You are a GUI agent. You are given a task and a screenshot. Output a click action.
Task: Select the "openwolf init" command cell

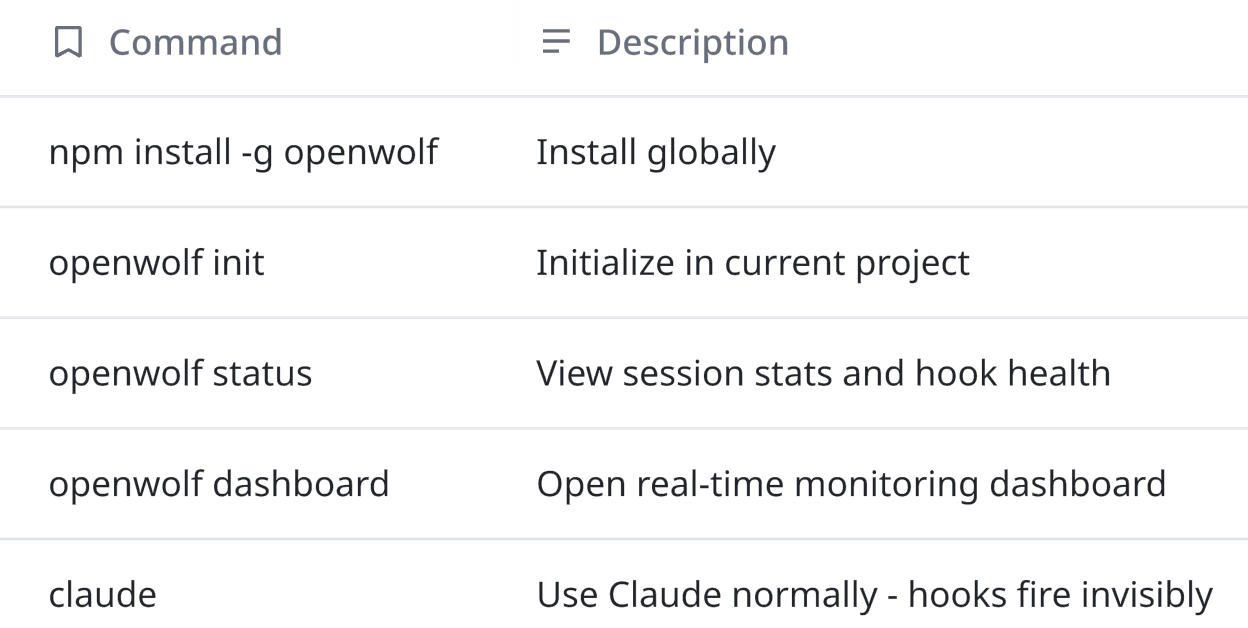point(156,263)
